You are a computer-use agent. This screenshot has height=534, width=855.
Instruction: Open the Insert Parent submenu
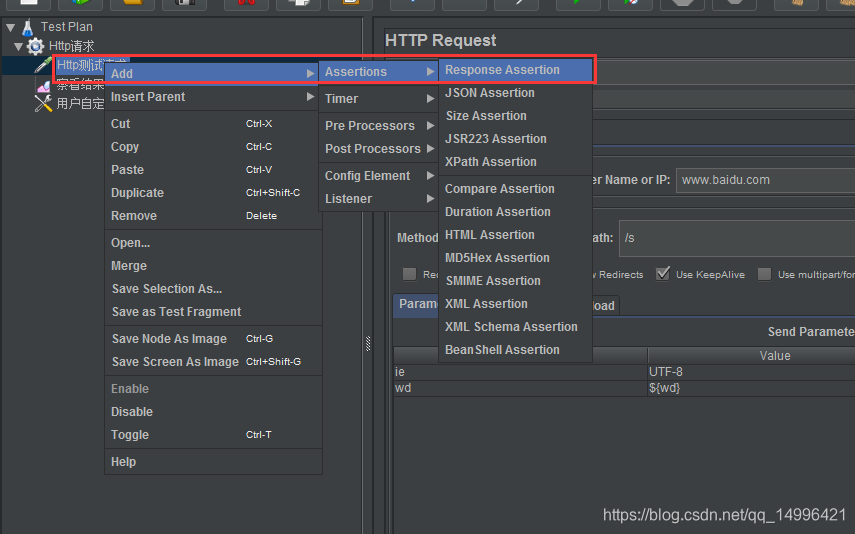(212, 97)
